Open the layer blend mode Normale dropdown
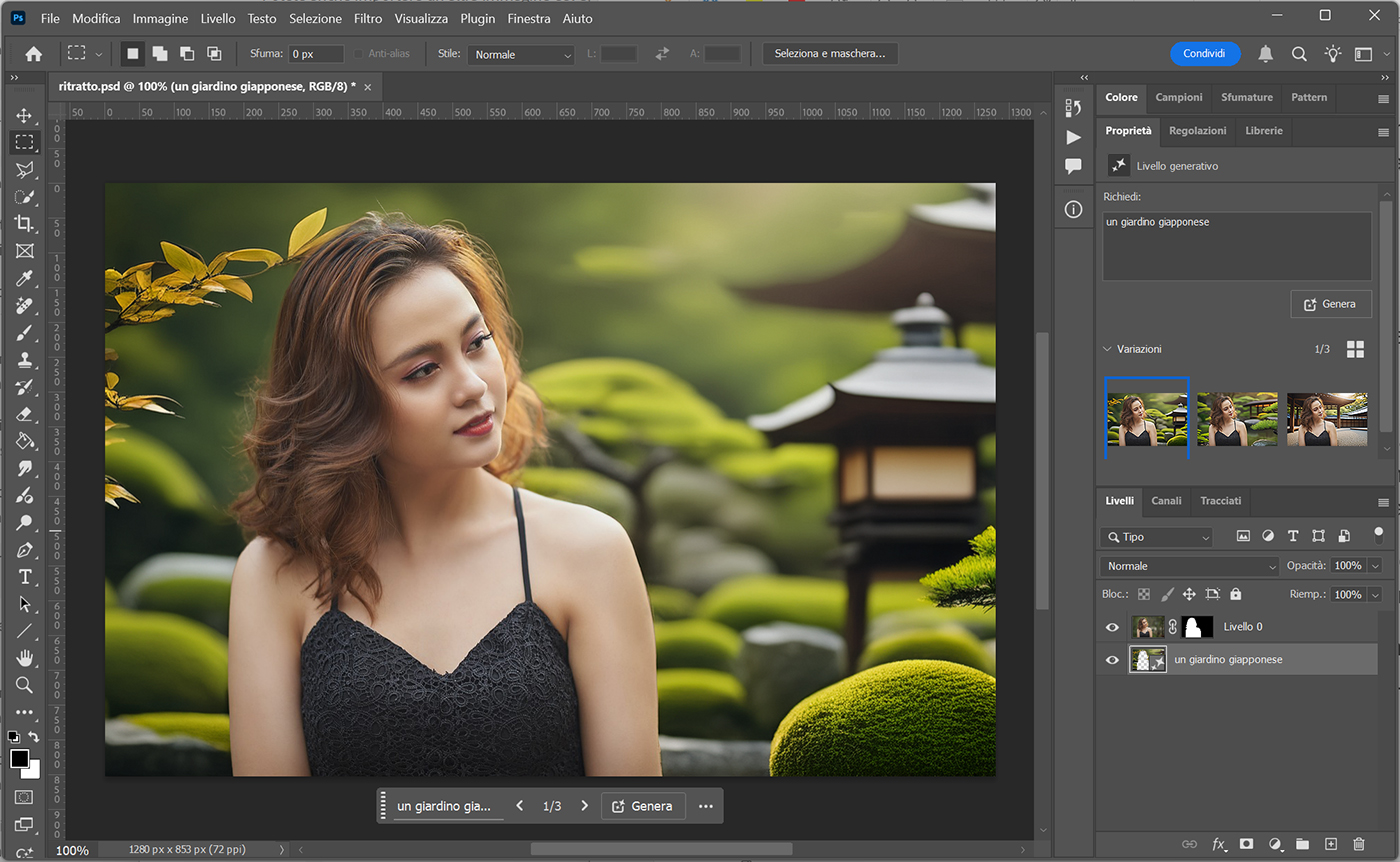 click(x=1189, y=566)
